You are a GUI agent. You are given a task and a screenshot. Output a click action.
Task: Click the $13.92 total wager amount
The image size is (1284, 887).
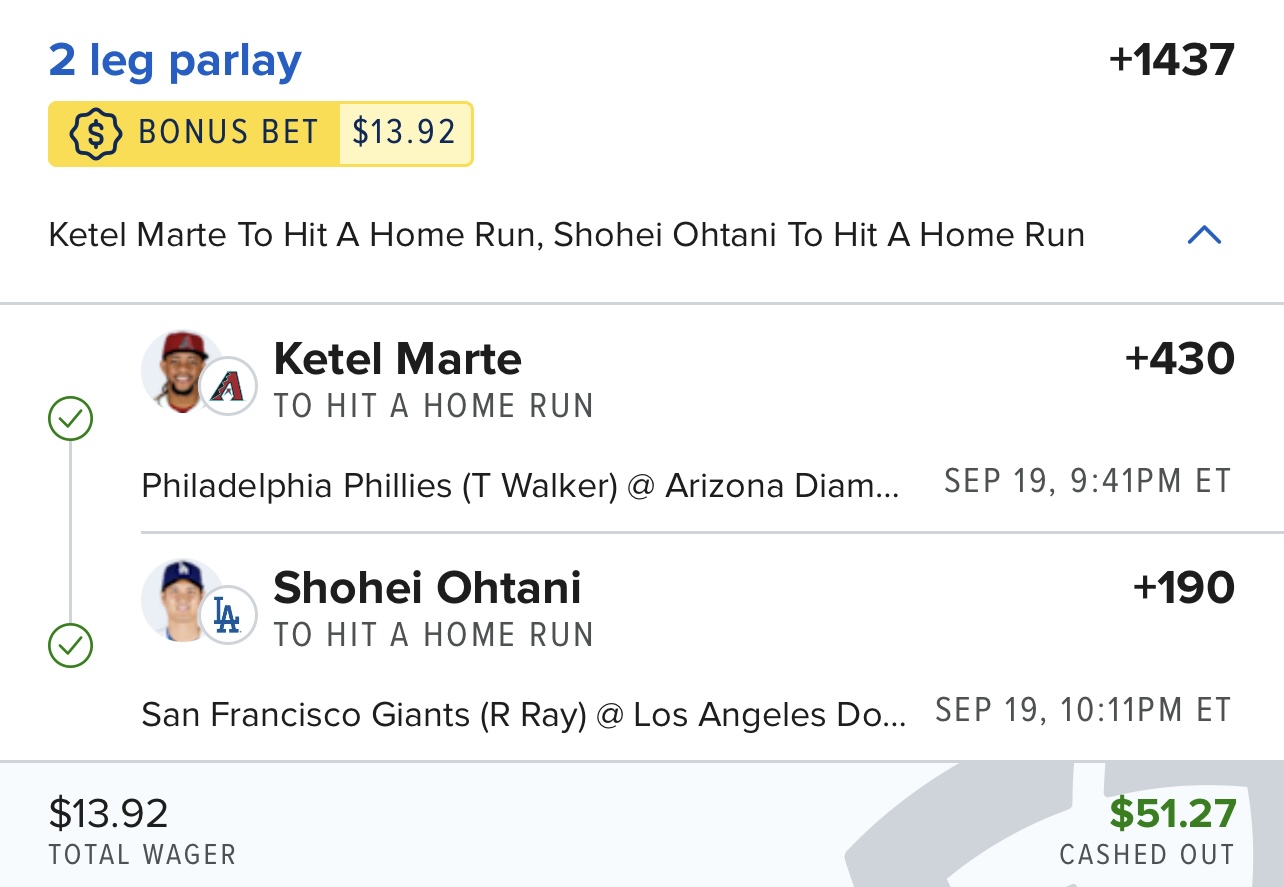coord(109,814)
